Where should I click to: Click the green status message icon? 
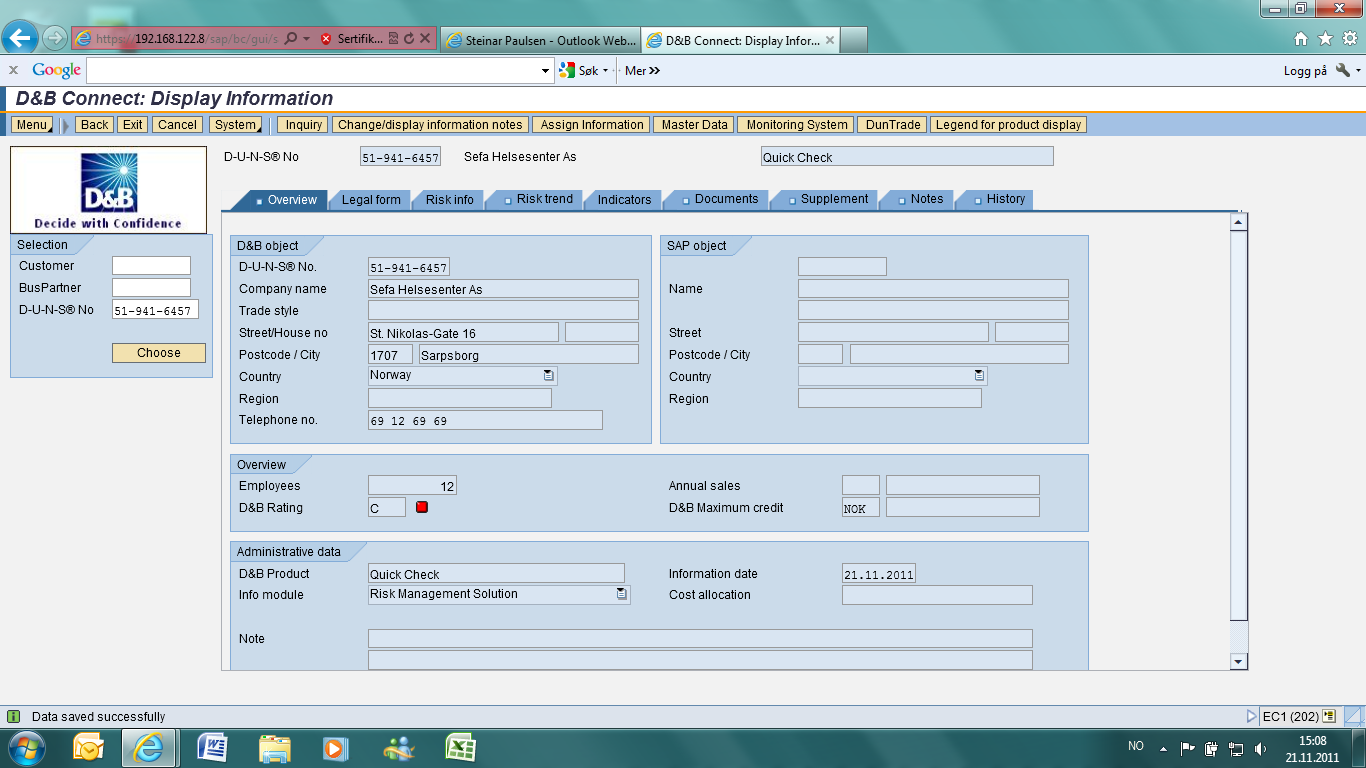(x=14, y=716)
